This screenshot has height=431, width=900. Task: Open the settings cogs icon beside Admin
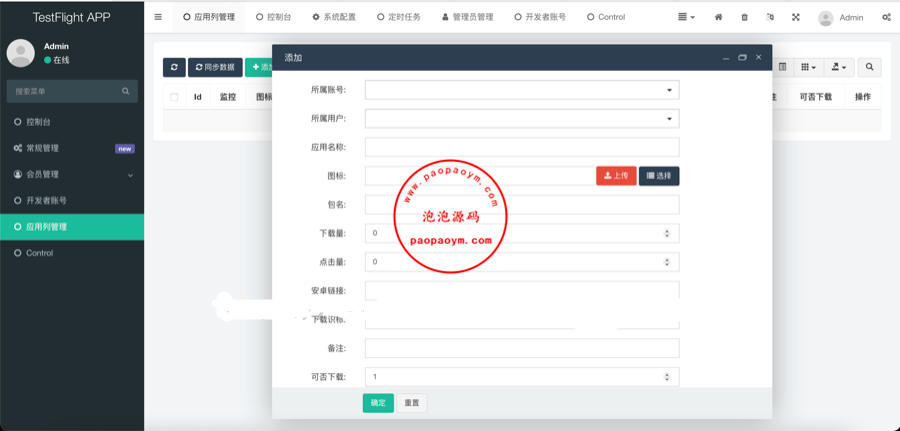point(886,17)
